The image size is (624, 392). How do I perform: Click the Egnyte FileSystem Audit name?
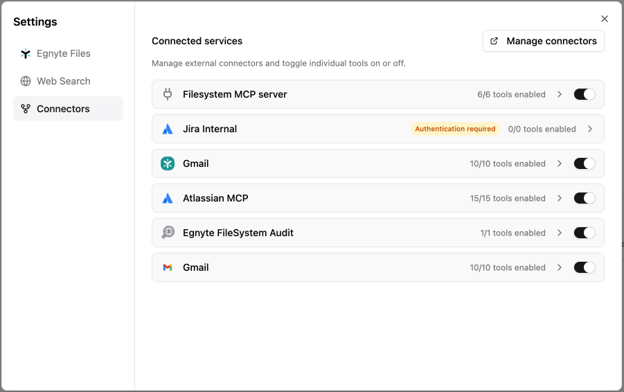(x=238, y=233)
